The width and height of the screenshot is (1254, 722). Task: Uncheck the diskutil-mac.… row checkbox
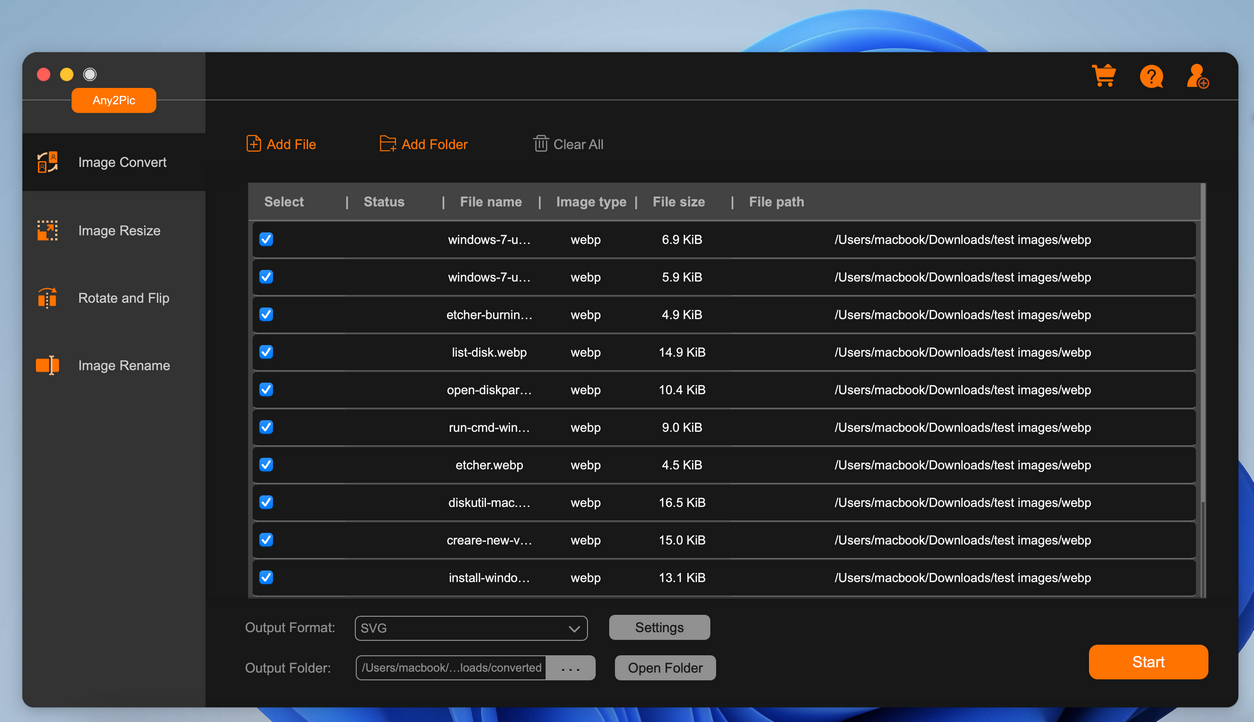tap(266, 502)
